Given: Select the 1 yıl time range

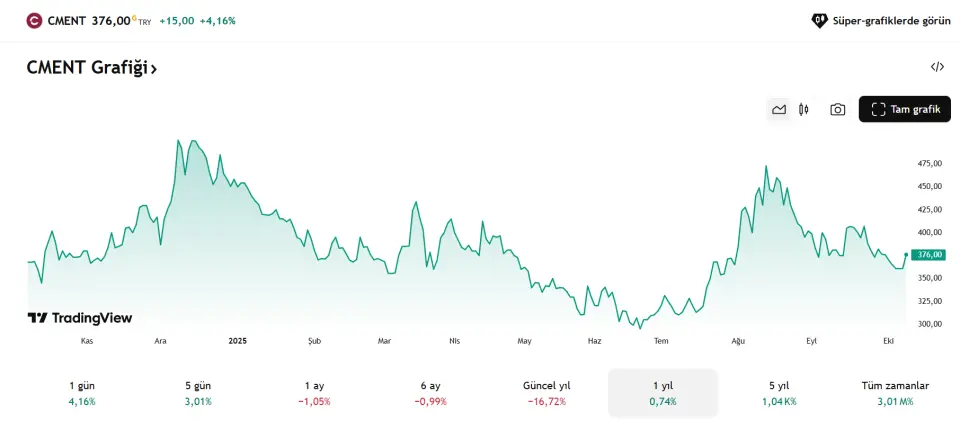Looking at the screenshot, I should (x=663, y=393).
